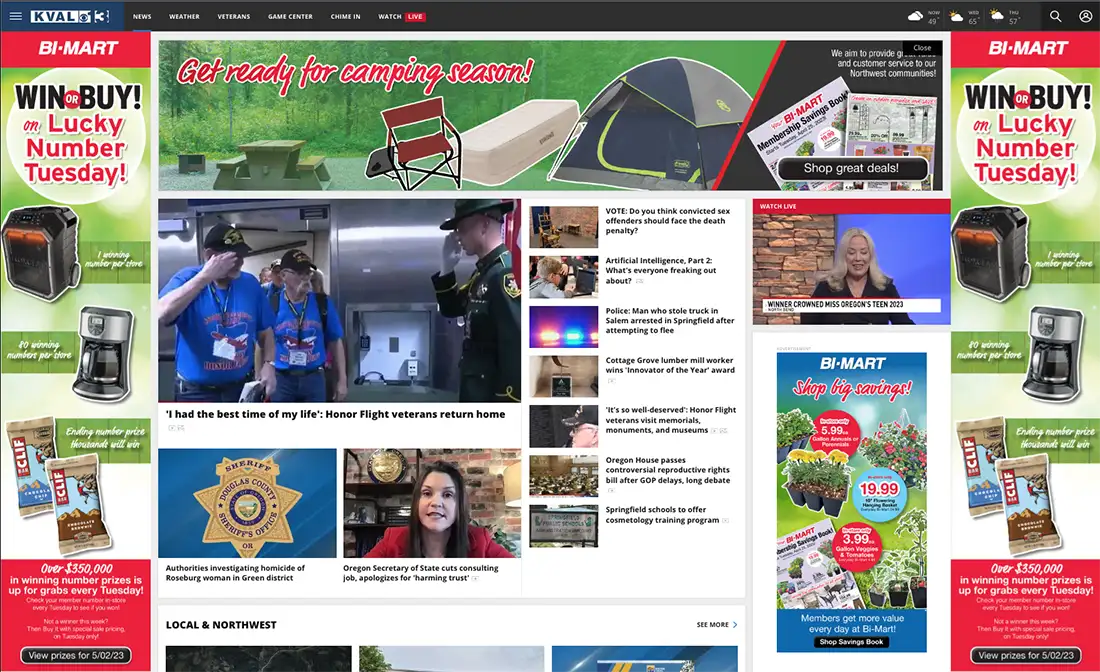Open Oregon House reproductive rights bill headline
Screen dimensions: 1100x672
[668, 470]
